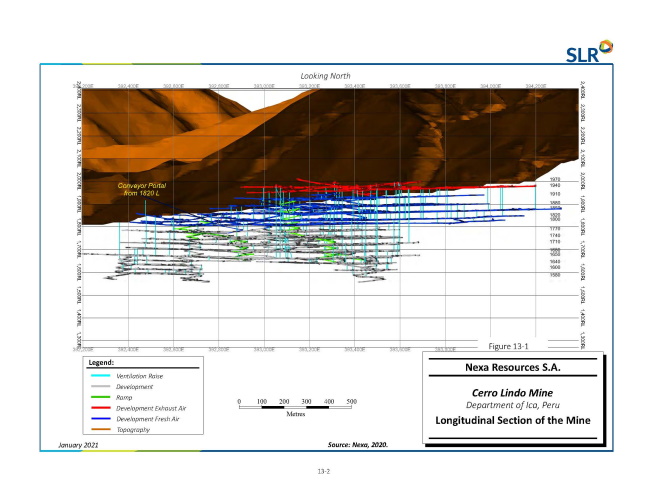Click the '1970' level label
The image size is (649, 504).
click(x=555, y=179)
